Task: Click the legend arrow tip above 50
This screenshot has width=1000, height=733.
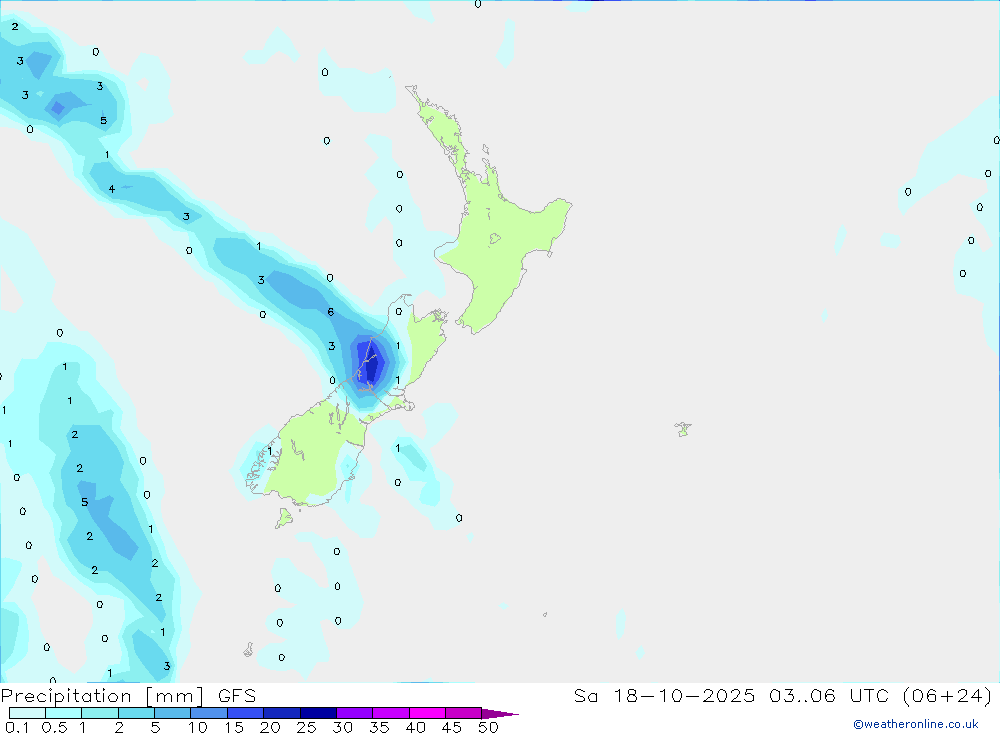Action: coord(500,714)
